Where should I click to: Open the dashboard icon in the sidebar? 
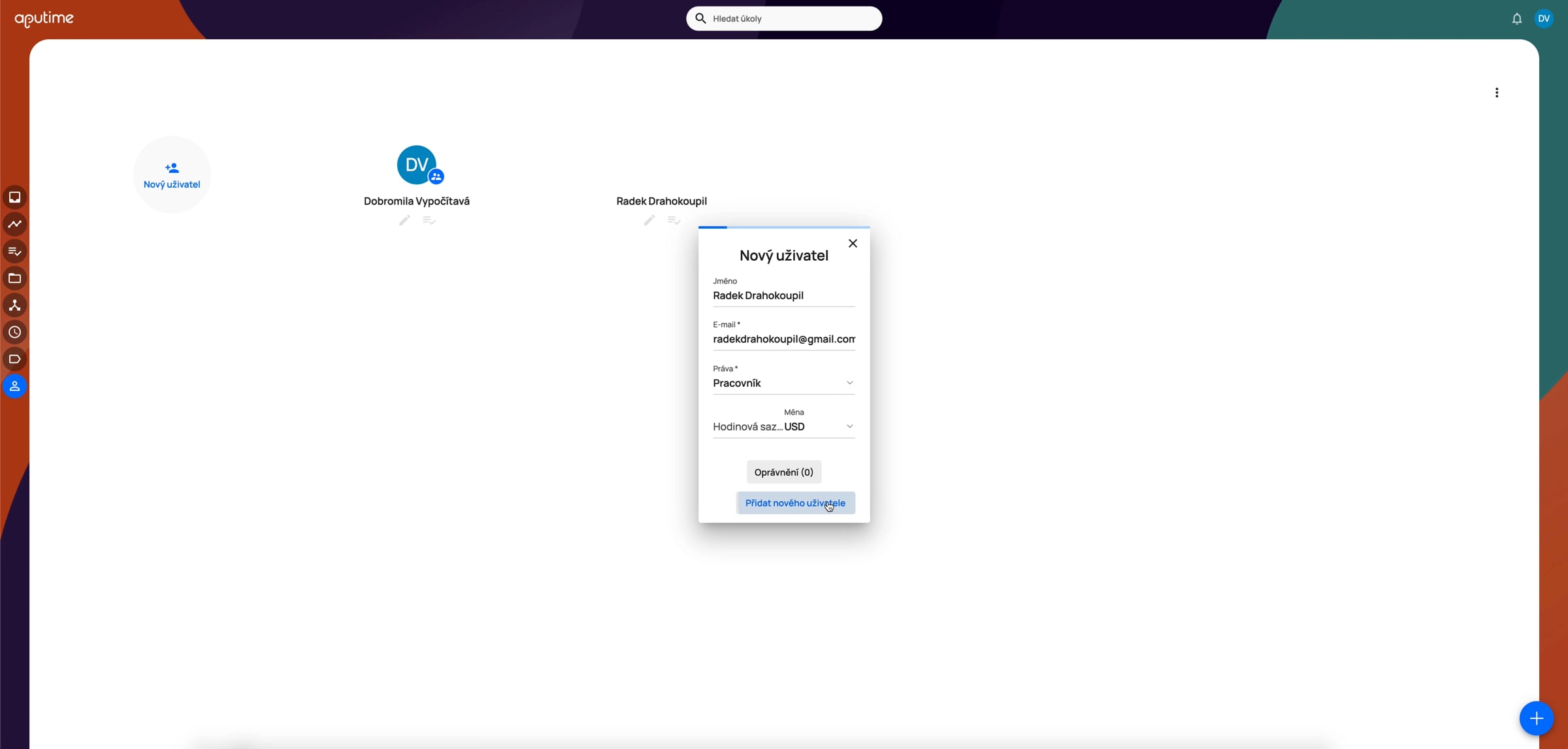point(14,197)
